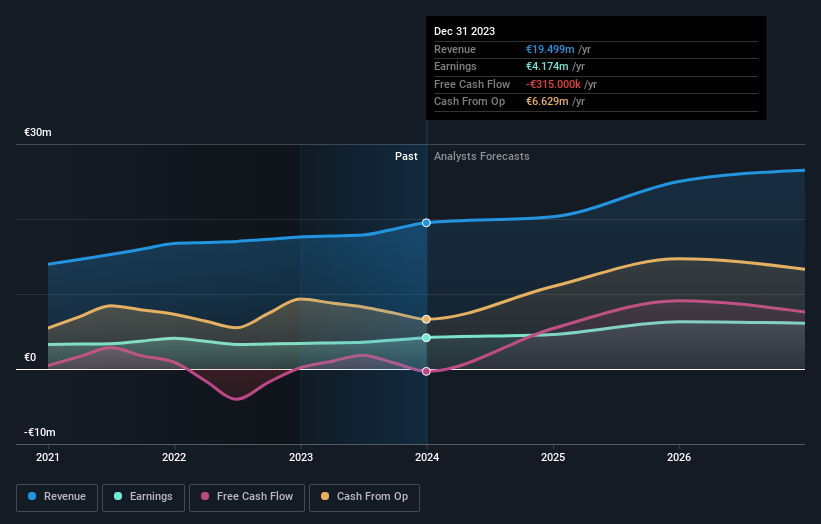Click the pink Free Cash Flow legend dot
This screenshot has height=524, width=821.
point(205,496)
